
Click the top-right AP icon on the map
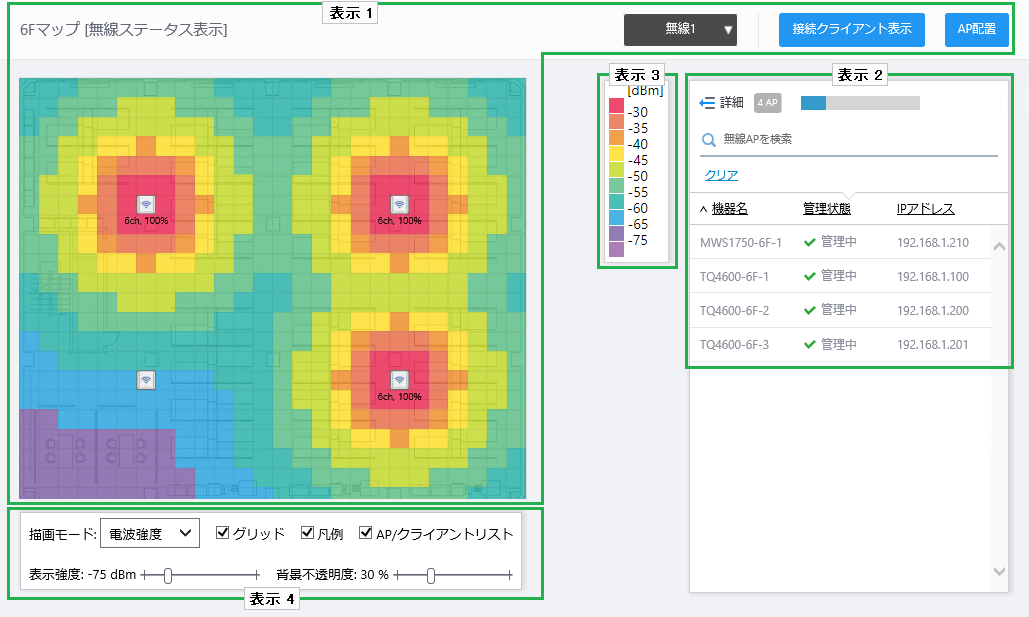click(x=398, y=204)
